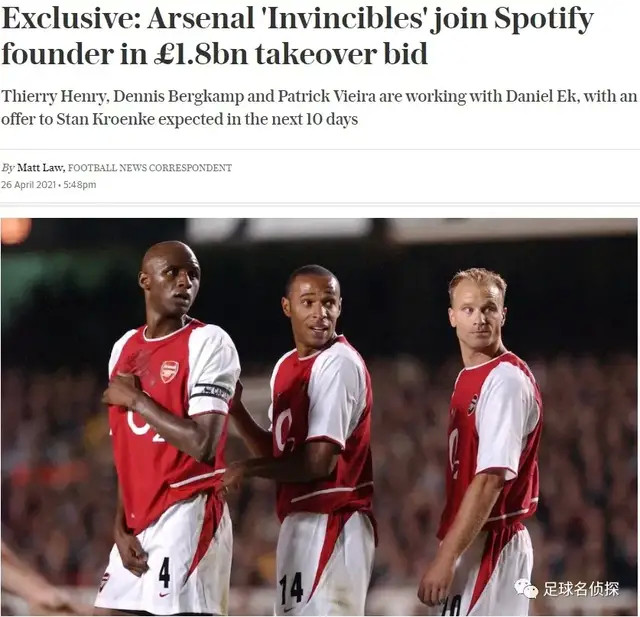Click the FOOTBALL NEWS CORRESPONDENT label
Image resolution: width=640 pixels, height=617 pixels.
150,168
